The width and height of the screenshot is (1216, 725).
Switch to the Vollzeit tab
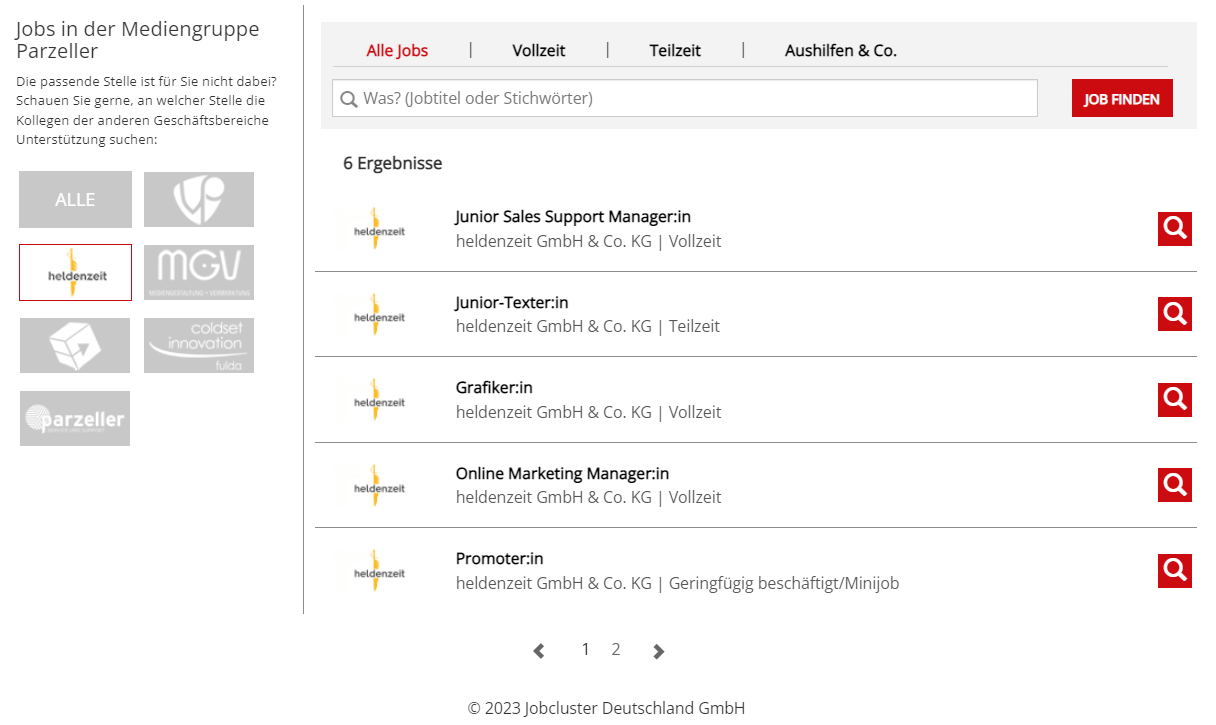click(538, 50)
